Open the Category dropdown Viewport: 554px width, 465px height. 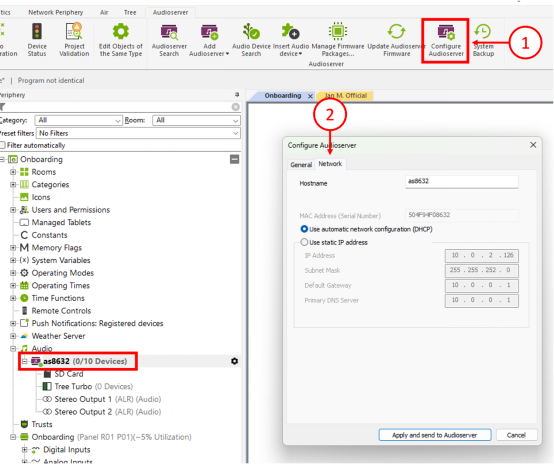point(78,120)
